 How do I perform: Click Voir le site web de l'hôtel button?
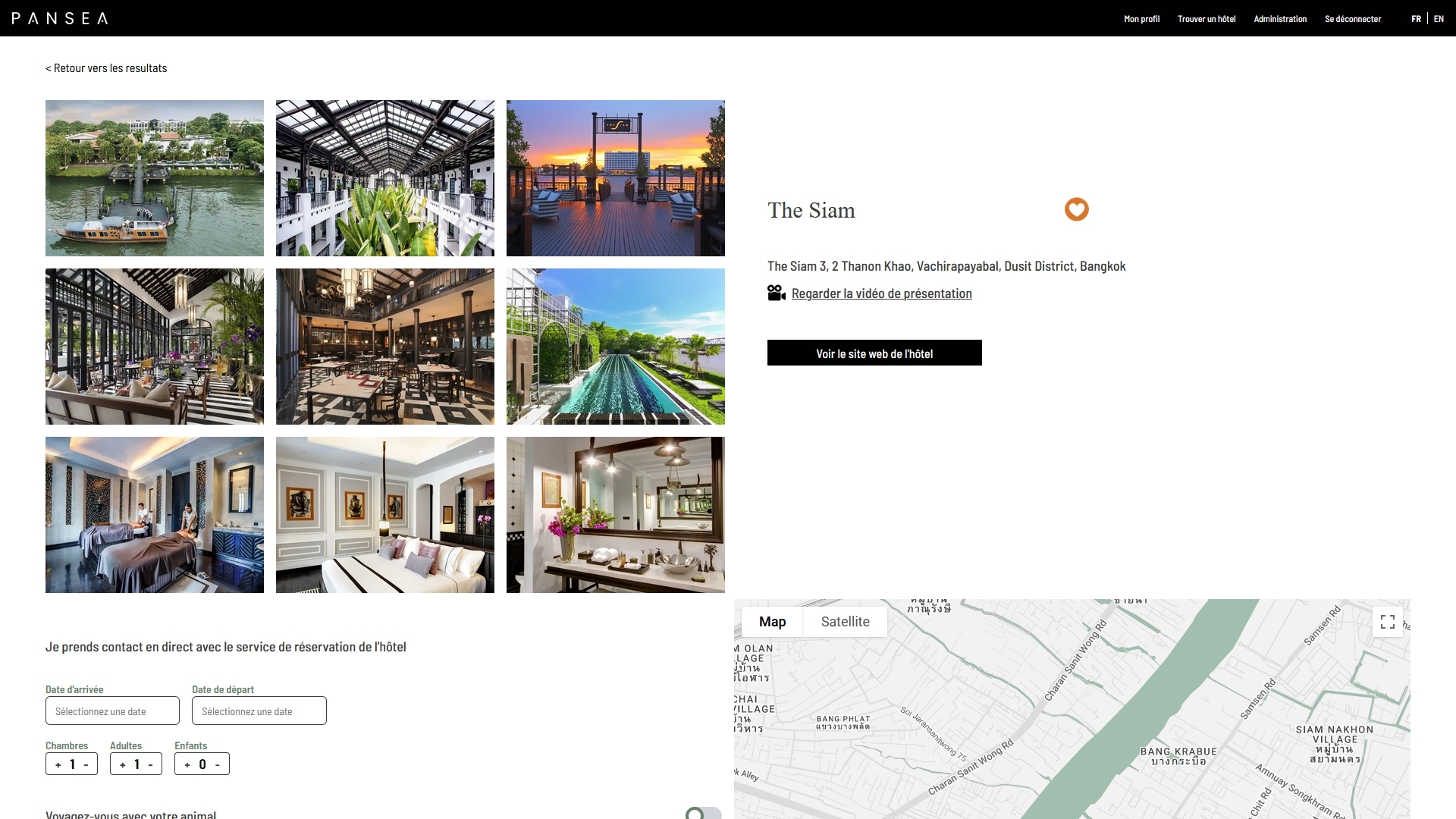pos(874,353)
